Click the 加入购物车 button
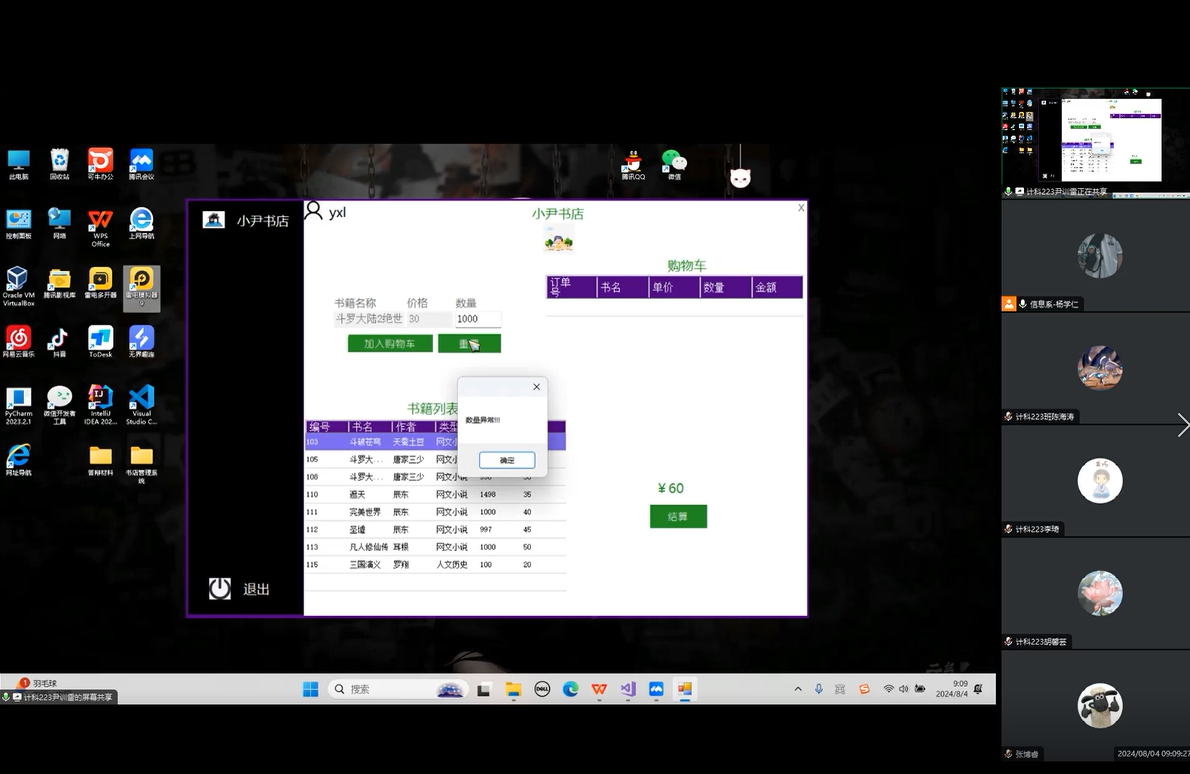Viewport: 1190px width, 774px height. [x=390, y=343]
